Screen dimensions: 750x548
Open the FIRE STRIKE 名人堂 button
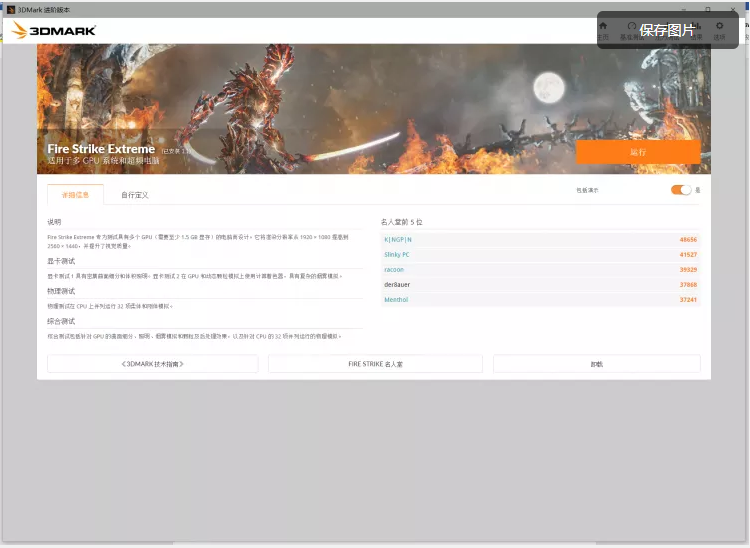[375, 364]
